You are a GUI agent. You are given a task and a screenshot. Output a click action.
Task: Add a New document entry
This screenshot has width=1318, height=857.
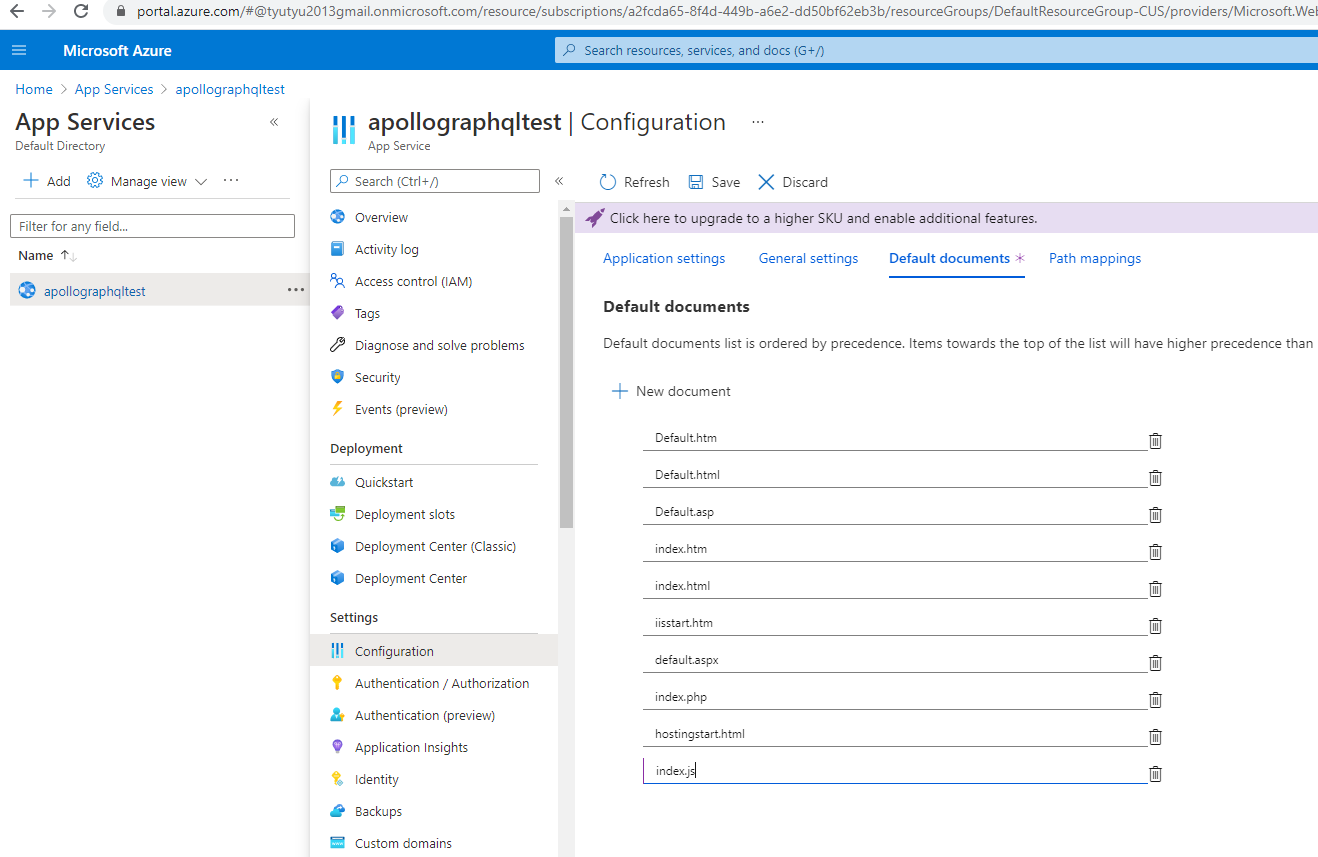coord(671,391)
